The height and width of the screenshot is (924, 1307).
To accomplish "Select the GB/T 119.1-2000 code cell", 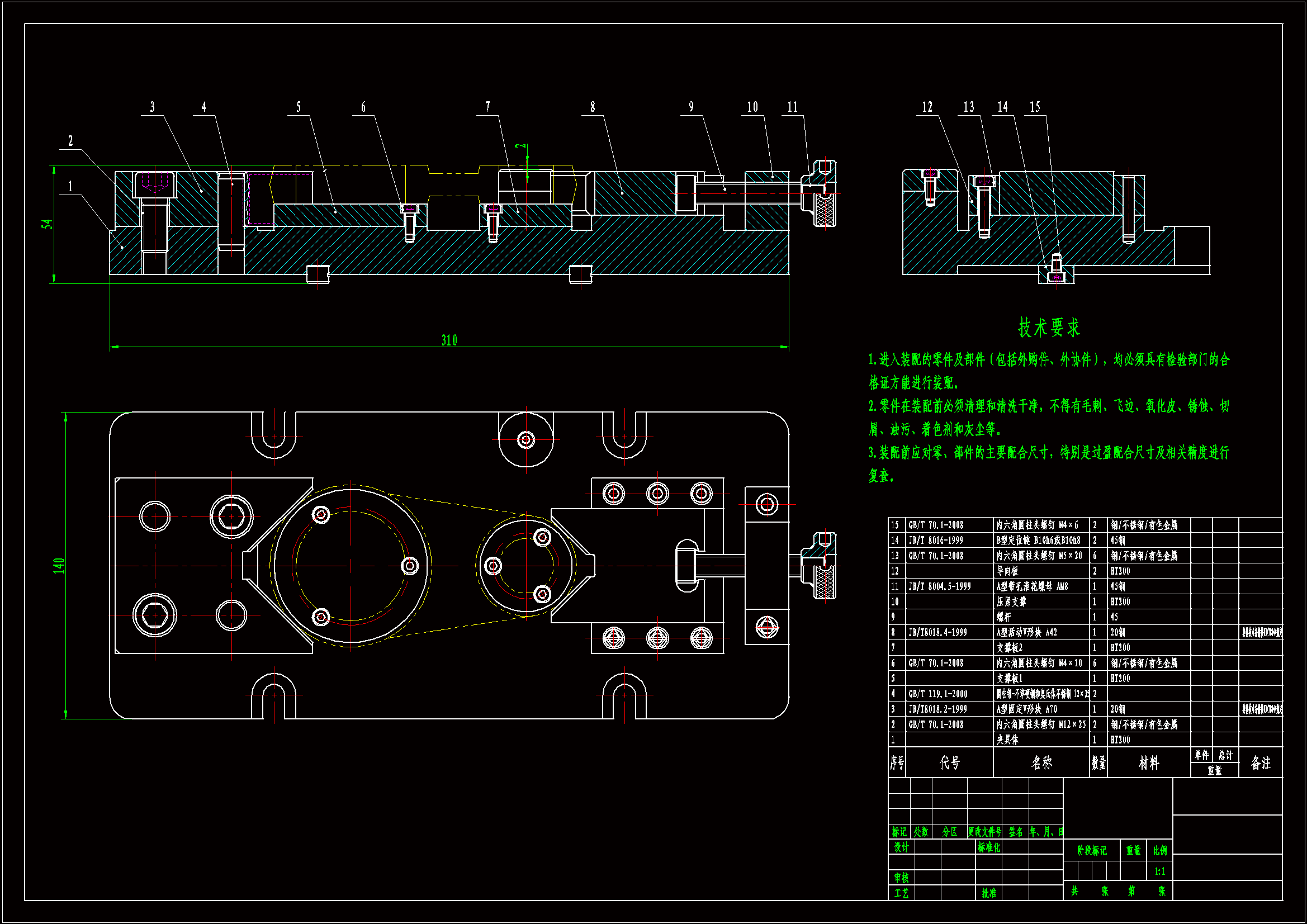I will click(937, 694).
